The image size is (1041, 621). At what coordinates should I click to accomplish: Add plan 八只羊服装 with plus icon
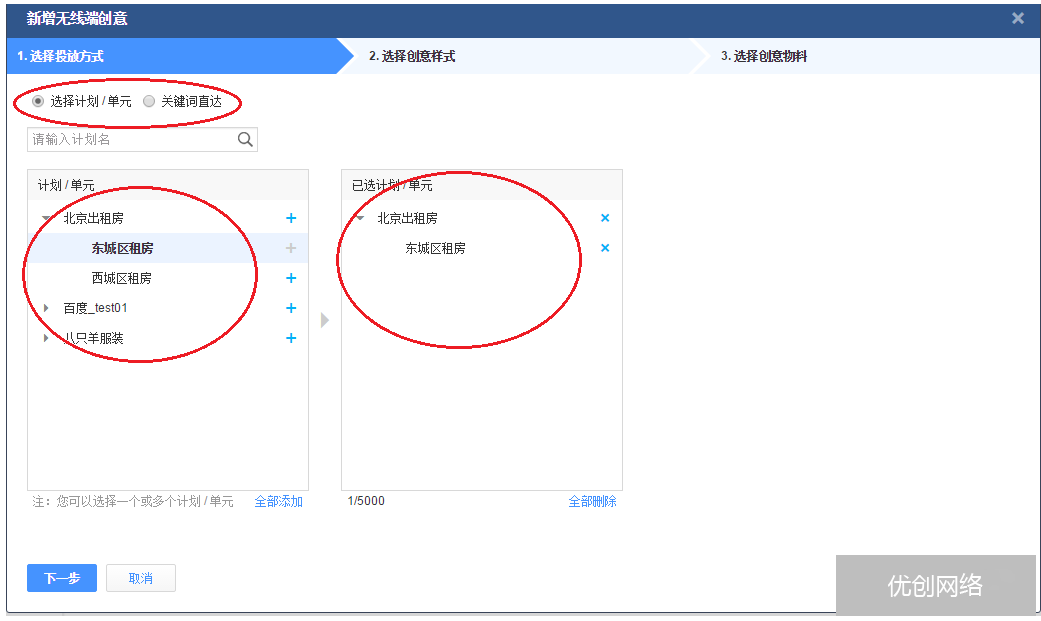291,338
